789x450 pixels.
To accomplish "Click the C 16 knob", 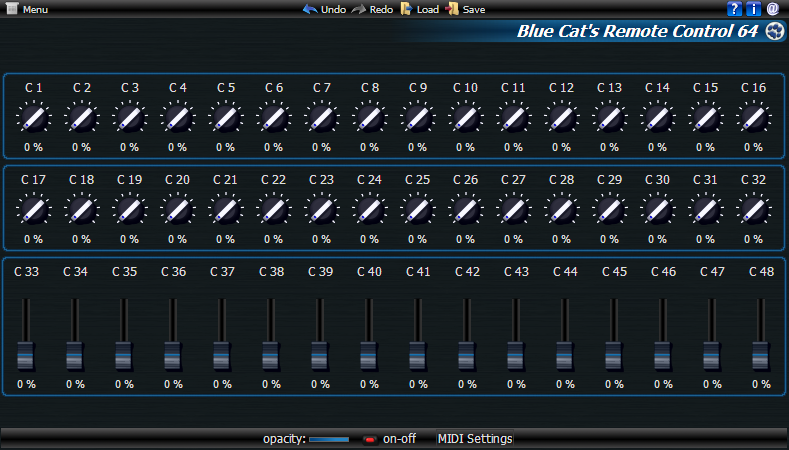I will click(753, 120).
